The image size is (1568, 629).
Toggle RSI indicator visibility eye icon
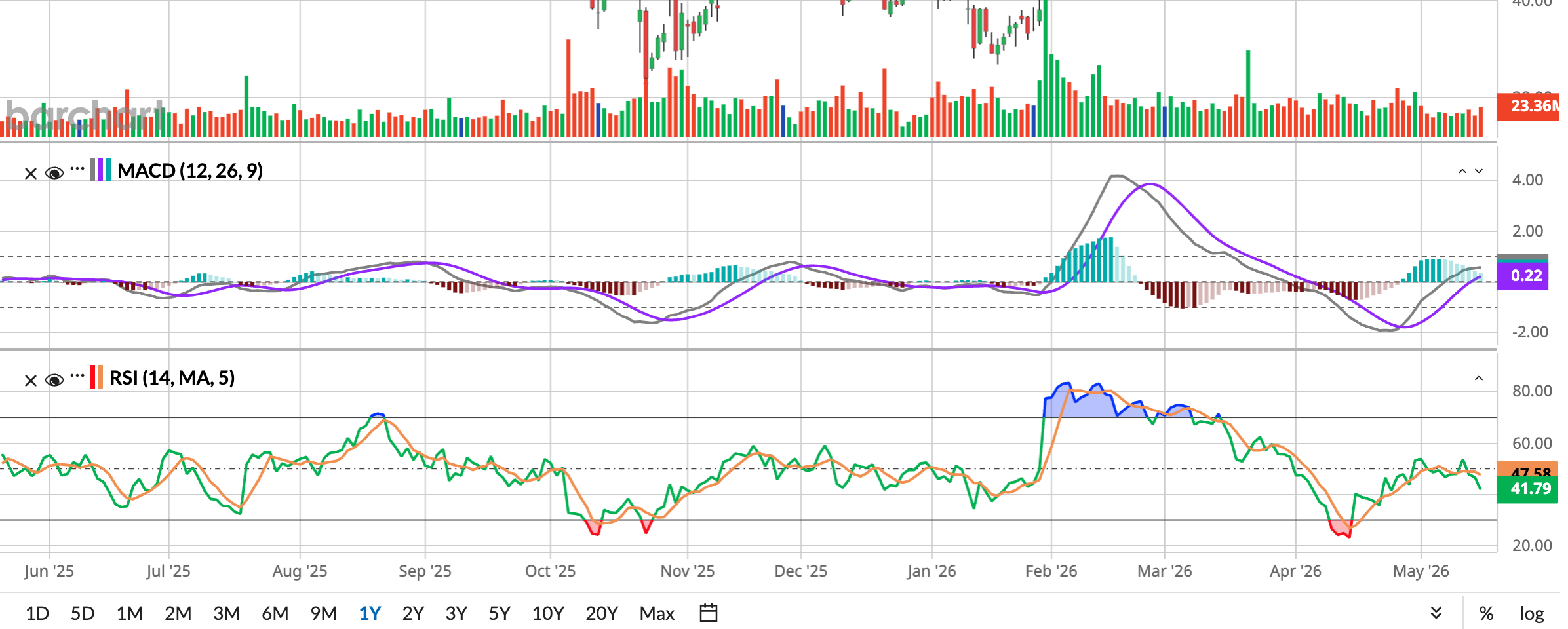[x=54, y=380]
